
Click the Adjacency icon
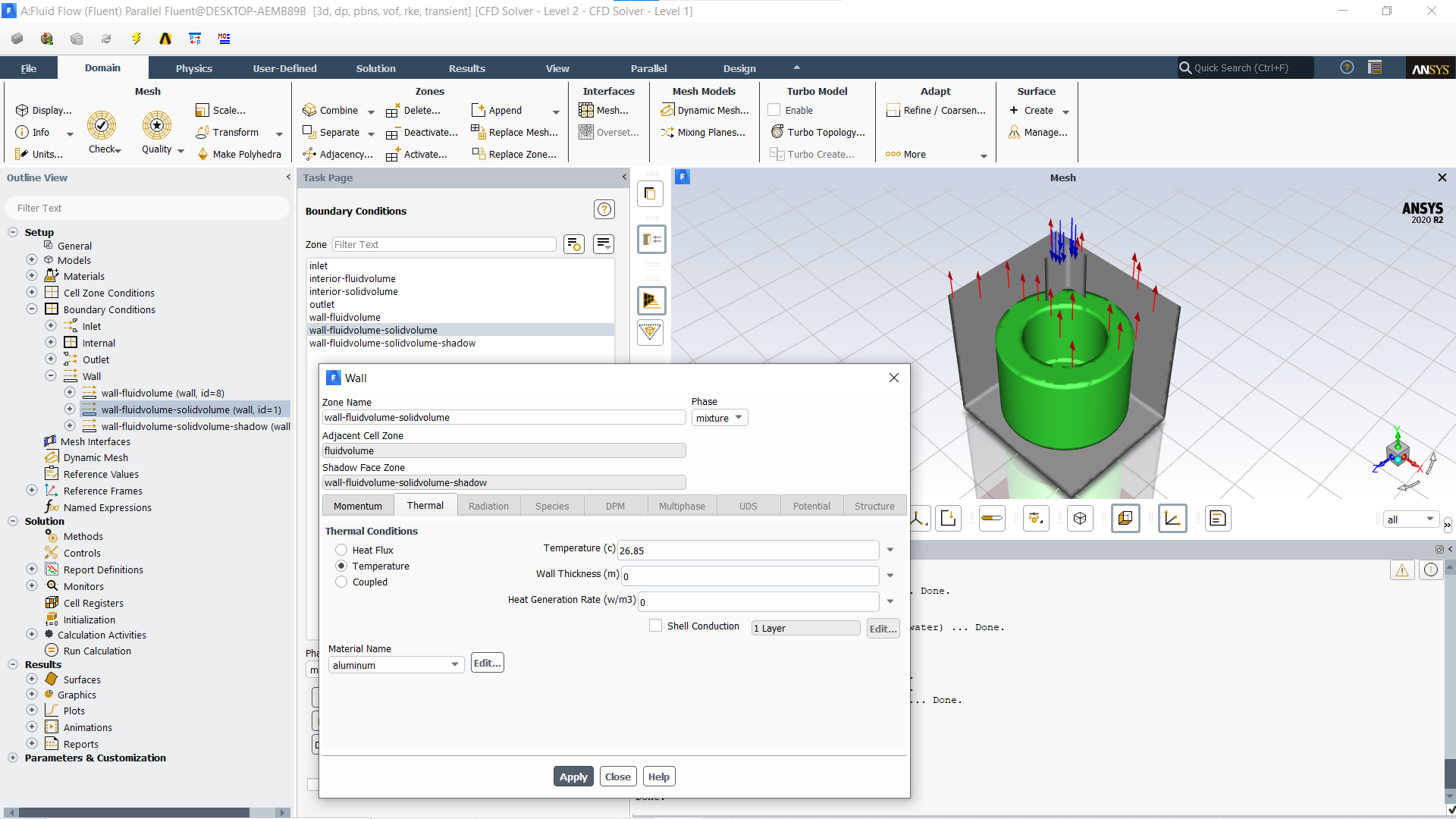309,154
